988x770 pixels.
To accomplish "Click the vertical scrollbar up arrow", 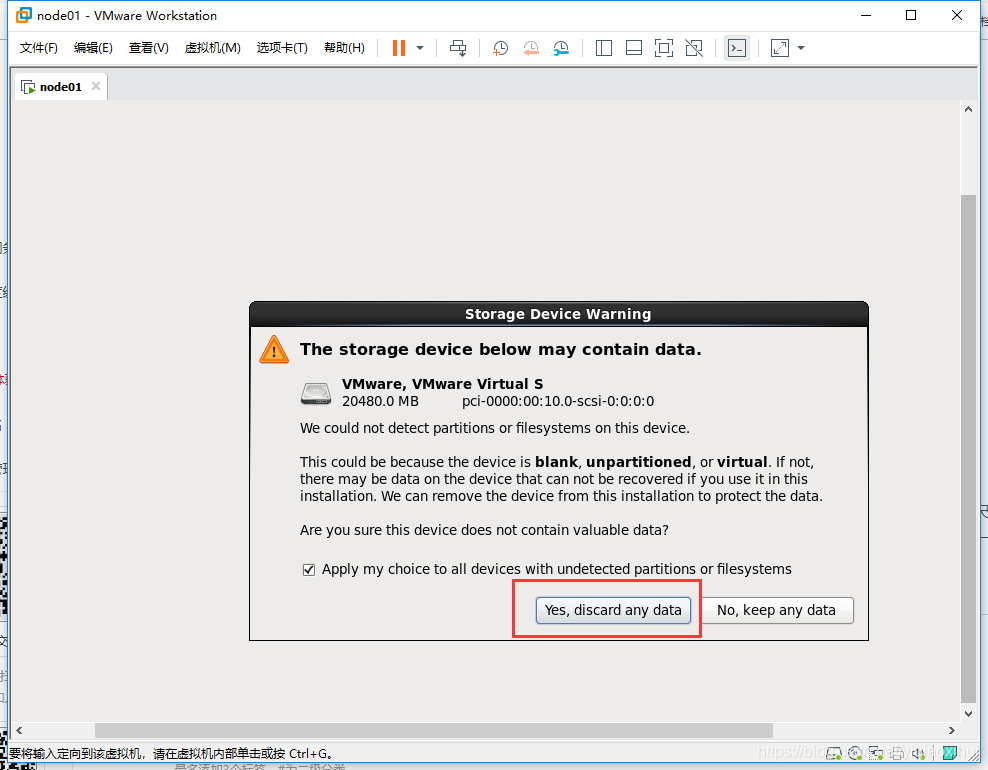I will tap(968, 109).
